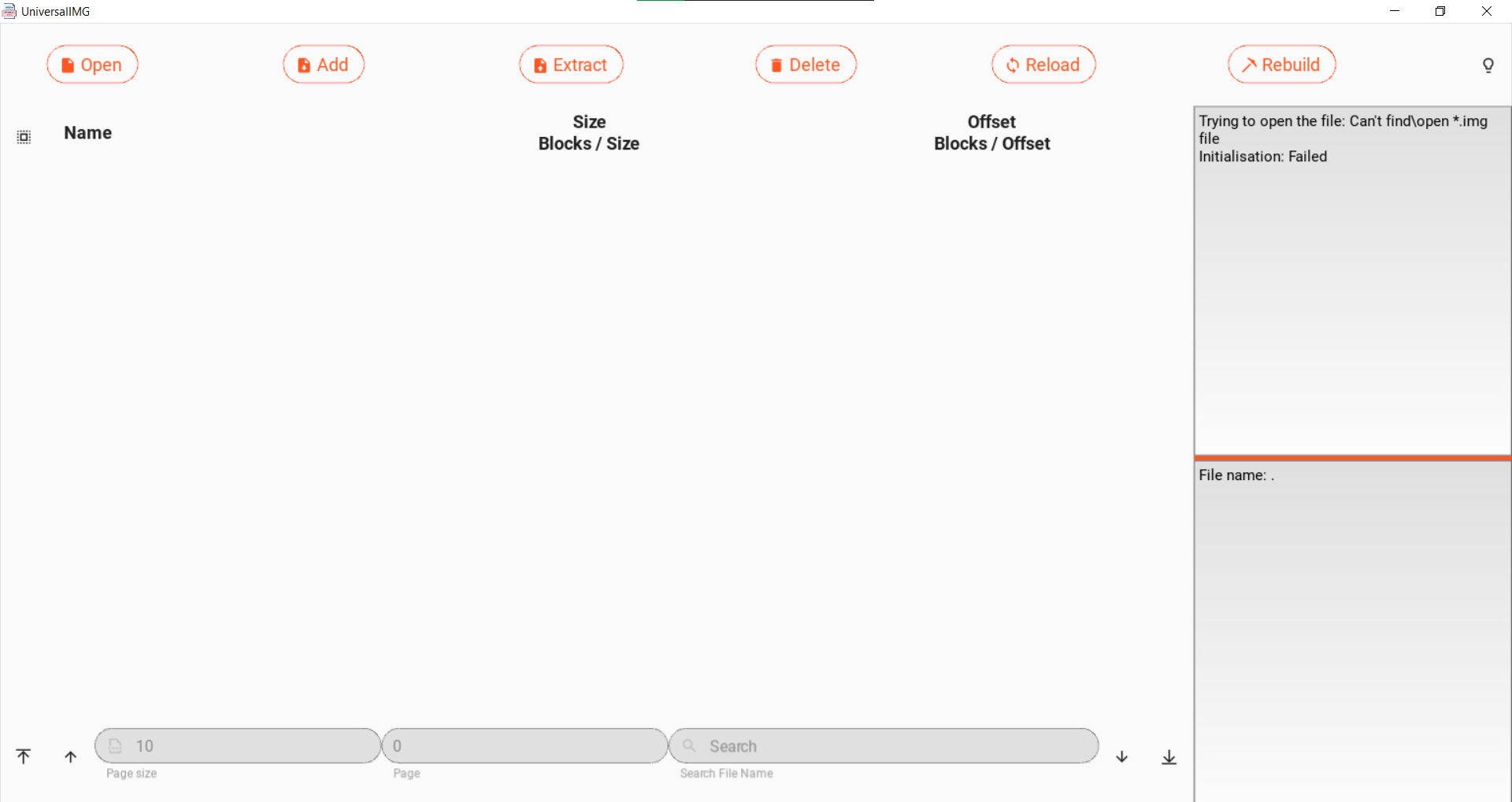
Task: Go to previous page up arrow
Action: [x=71, y=756]
